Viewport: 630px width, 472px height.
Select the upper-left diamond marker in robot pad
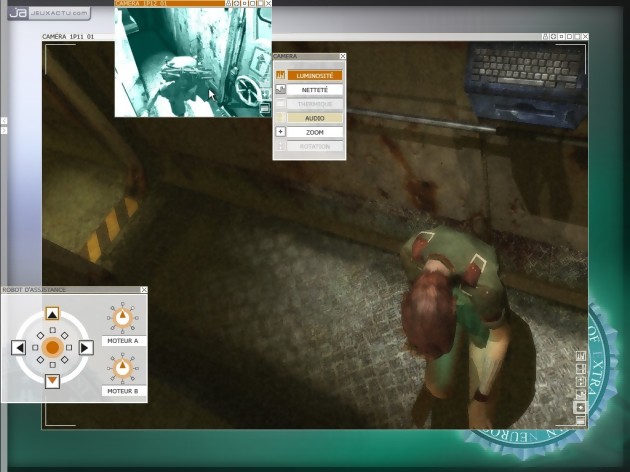click(41, 335)
